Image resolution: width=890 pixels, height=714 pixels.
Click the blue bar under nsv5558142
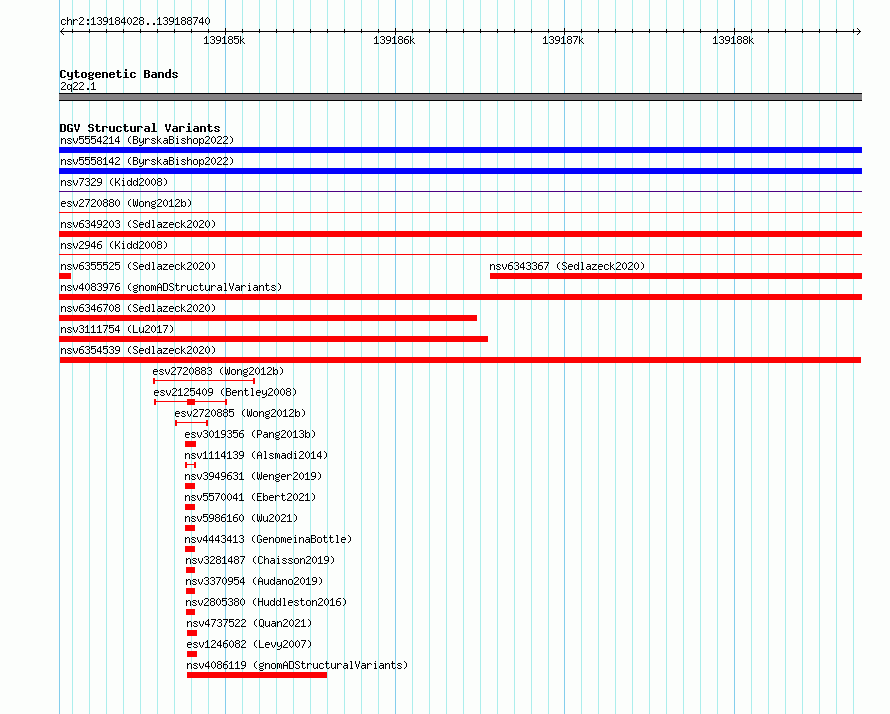tap(460, 171)
